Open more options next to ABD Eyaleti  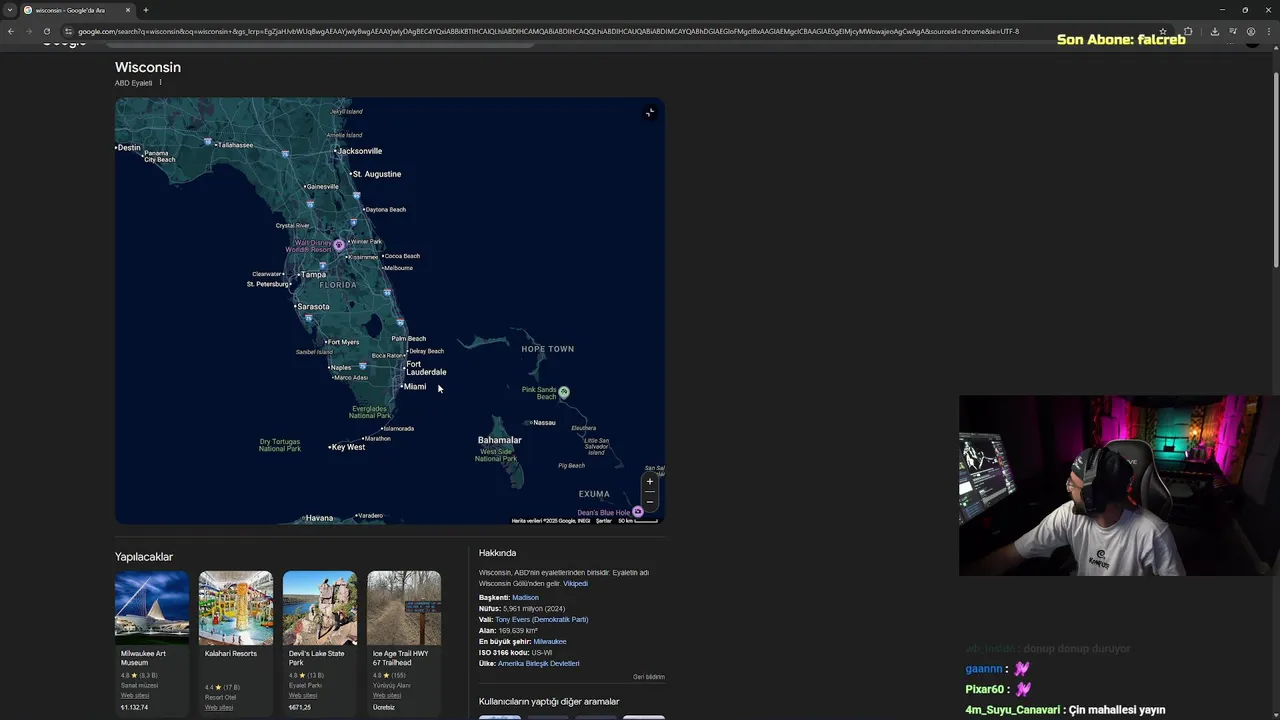coord(160,83)
